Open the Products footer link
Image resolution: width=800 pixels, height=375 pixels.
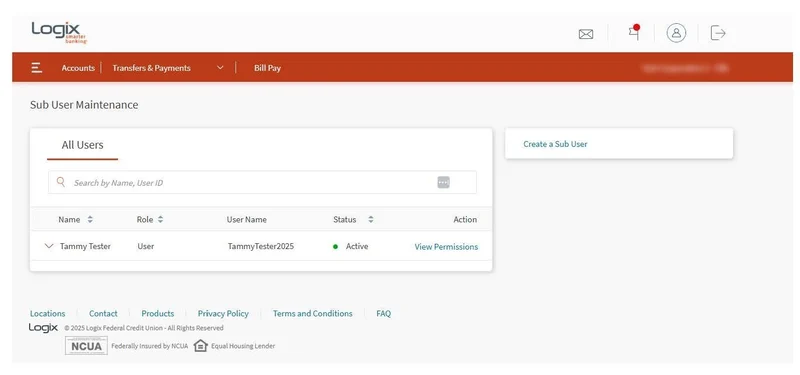[x=158, y=313]
